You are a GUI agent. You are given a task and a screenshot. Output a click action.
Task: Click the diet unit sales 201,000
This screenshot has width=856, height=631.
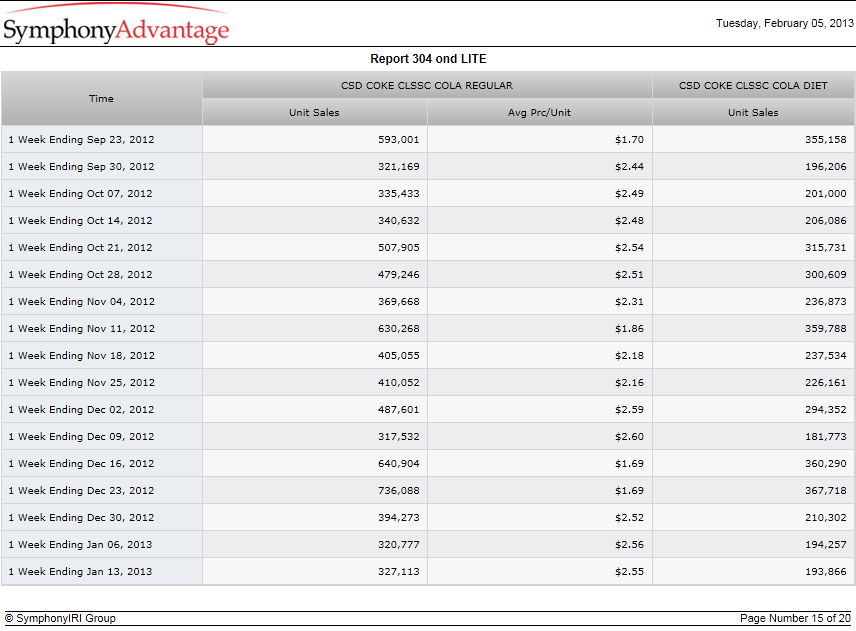(825, 194)
